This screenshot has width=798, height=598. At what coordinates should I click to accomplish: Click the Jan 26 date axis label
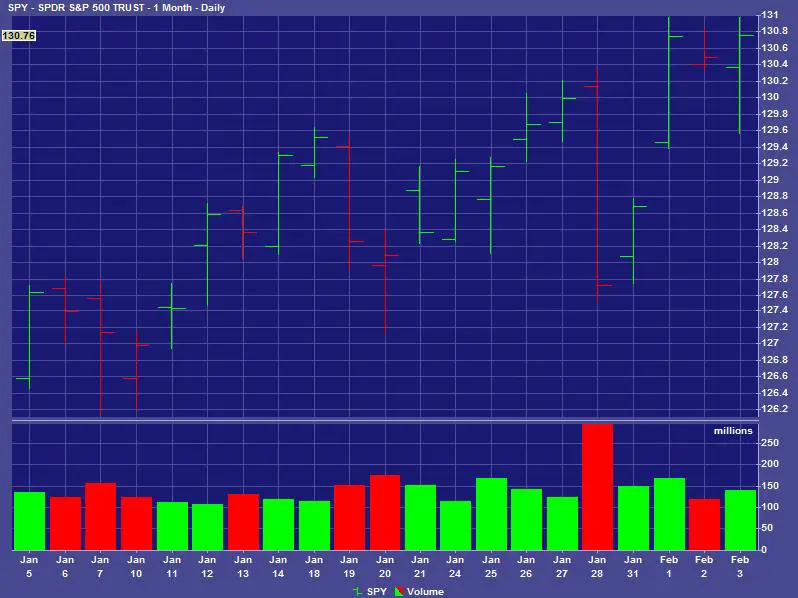pos(526,566)
